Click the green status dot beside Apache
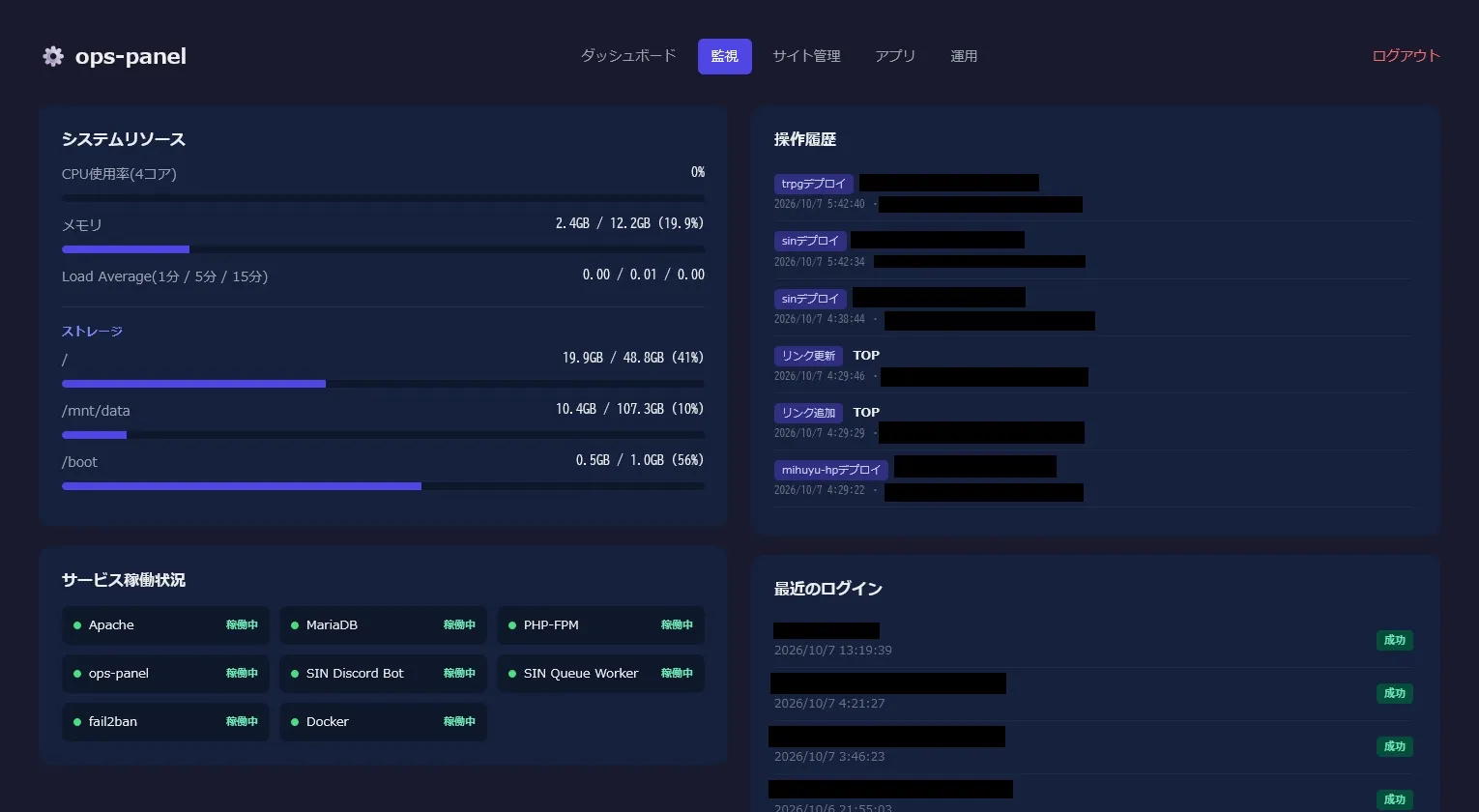1479x812 pixels. (x=77, y=625)
